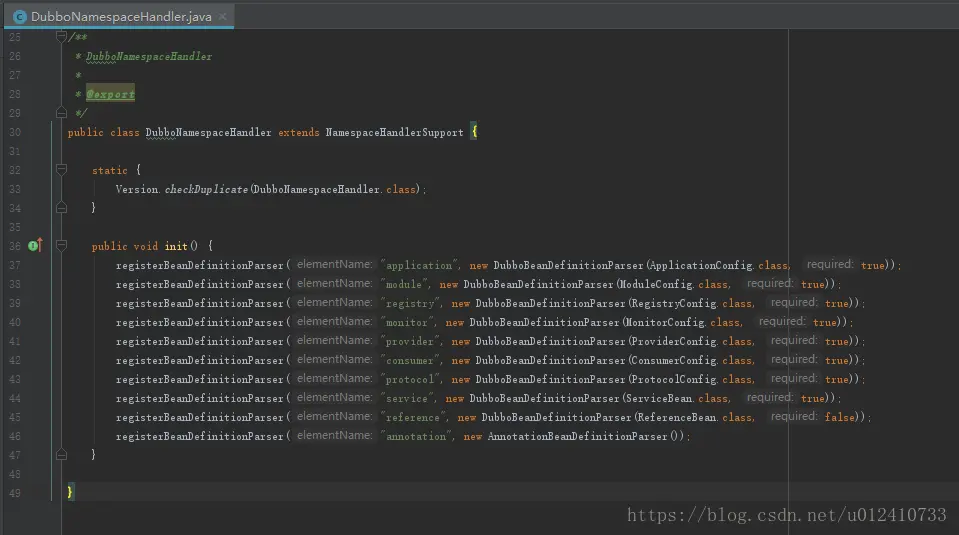Click the static block end fold marker at line 34
The width and height of the screenshot is (959, 535).
[61, 208]
